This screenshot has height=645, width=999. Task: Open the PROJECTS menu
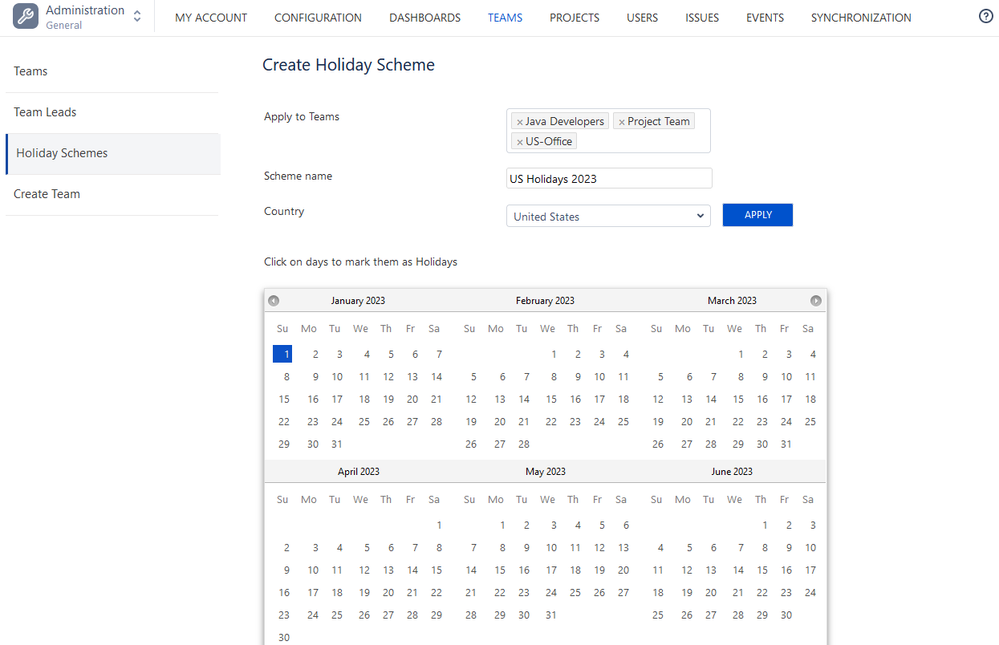click(575, 18)
